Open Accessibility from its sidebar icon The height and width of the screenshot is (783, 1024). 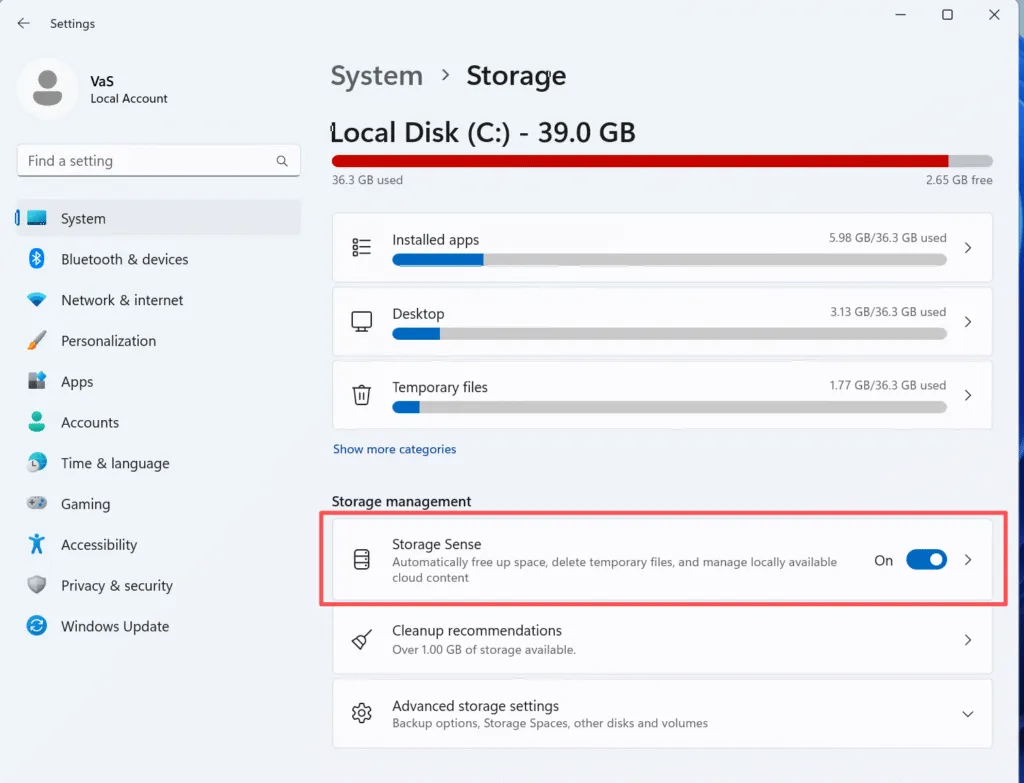pyautogui.click(x=35, y=545)
